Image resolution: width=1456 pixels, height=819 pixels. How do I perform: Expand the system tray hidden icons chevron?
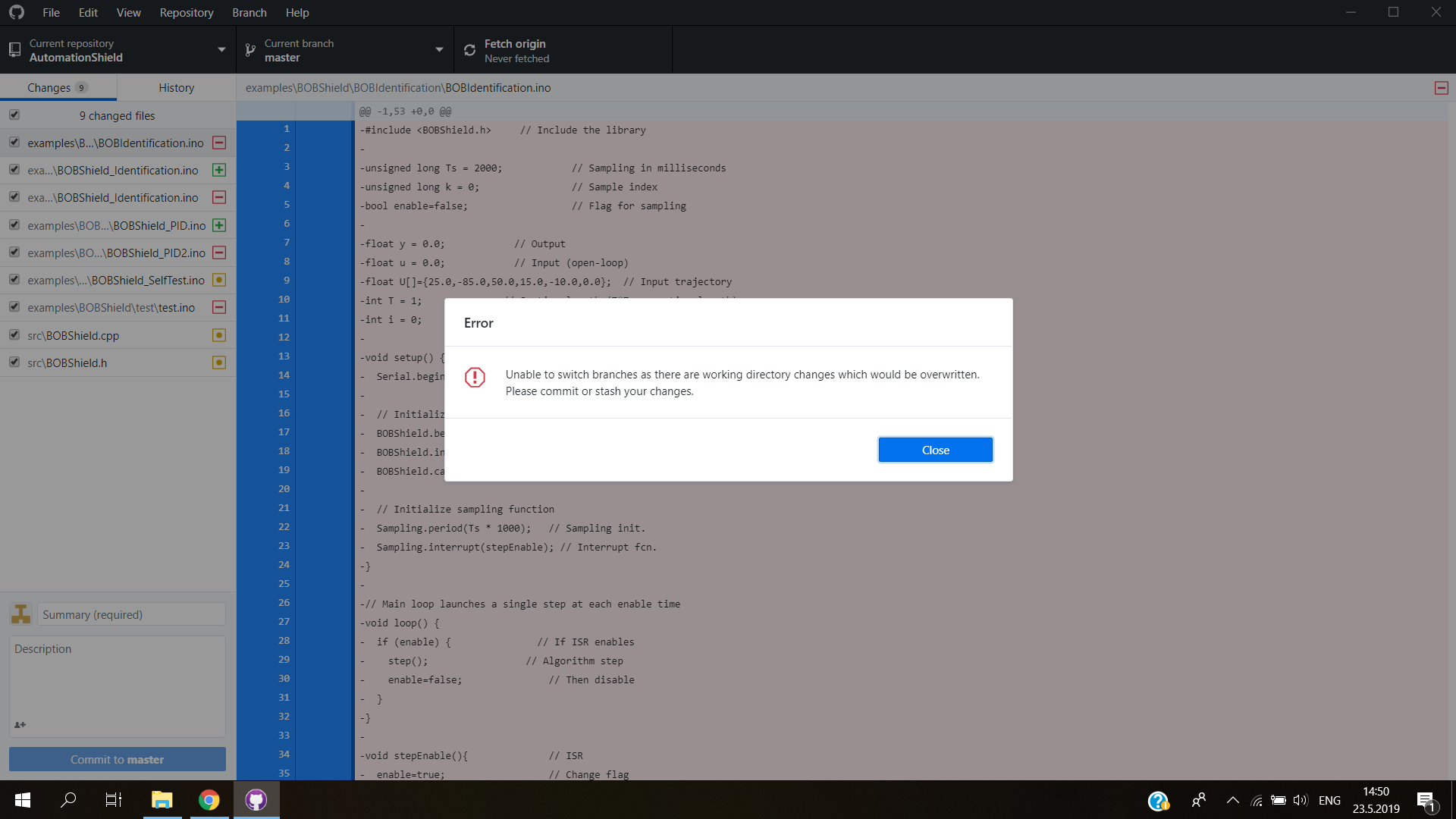[x=1233, y=799]
